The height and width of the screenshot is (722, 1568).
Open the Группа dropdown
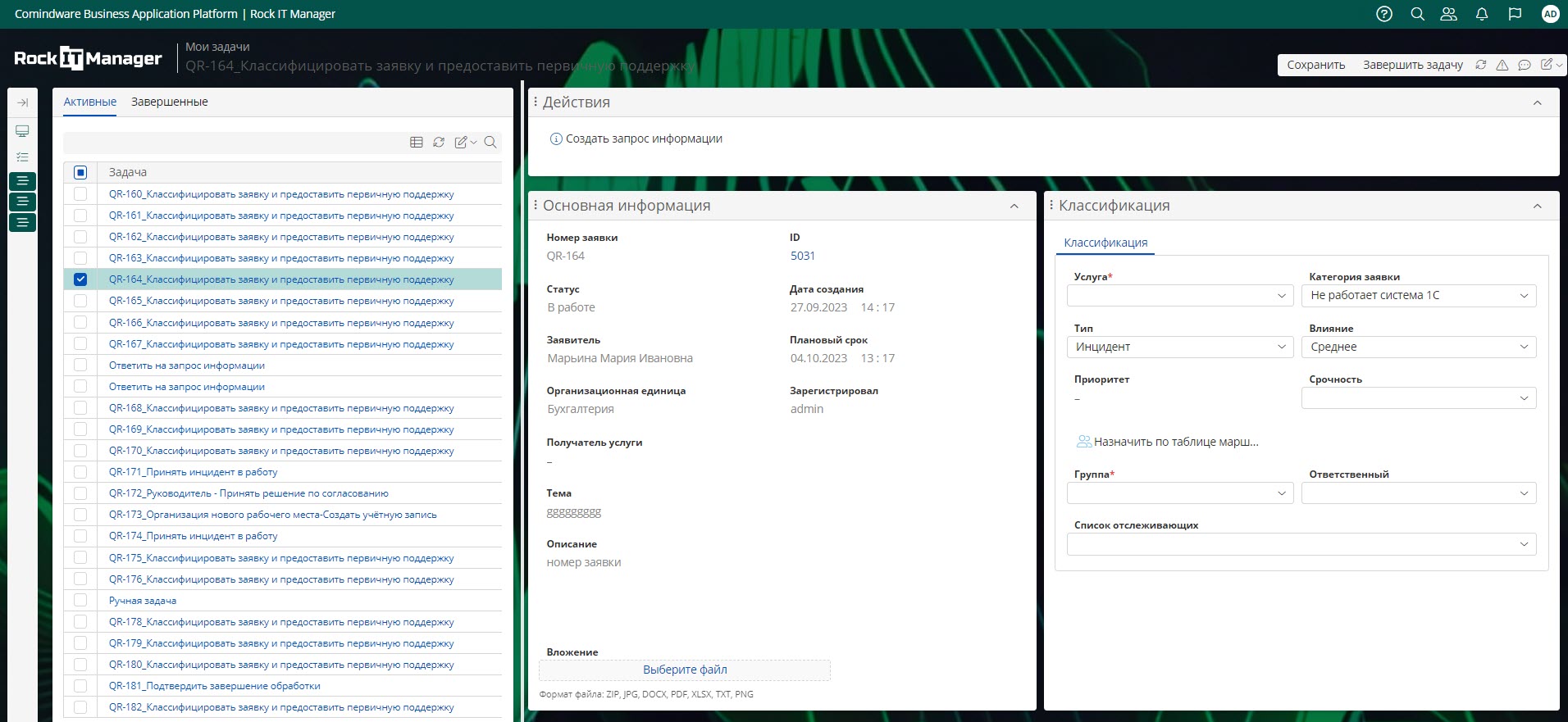click(1180, 493)
